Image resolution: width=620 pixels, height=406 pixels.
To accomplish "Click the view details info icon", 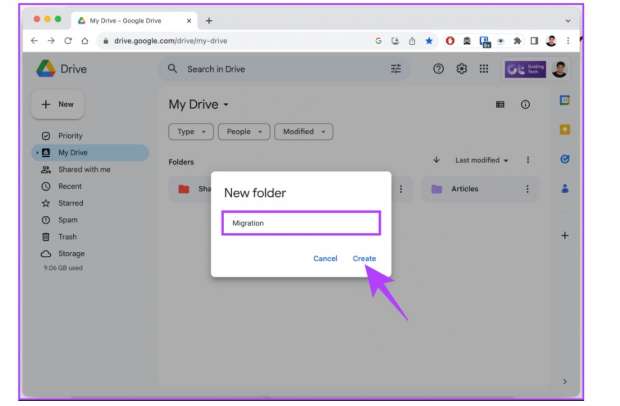I will pos(525,104).
